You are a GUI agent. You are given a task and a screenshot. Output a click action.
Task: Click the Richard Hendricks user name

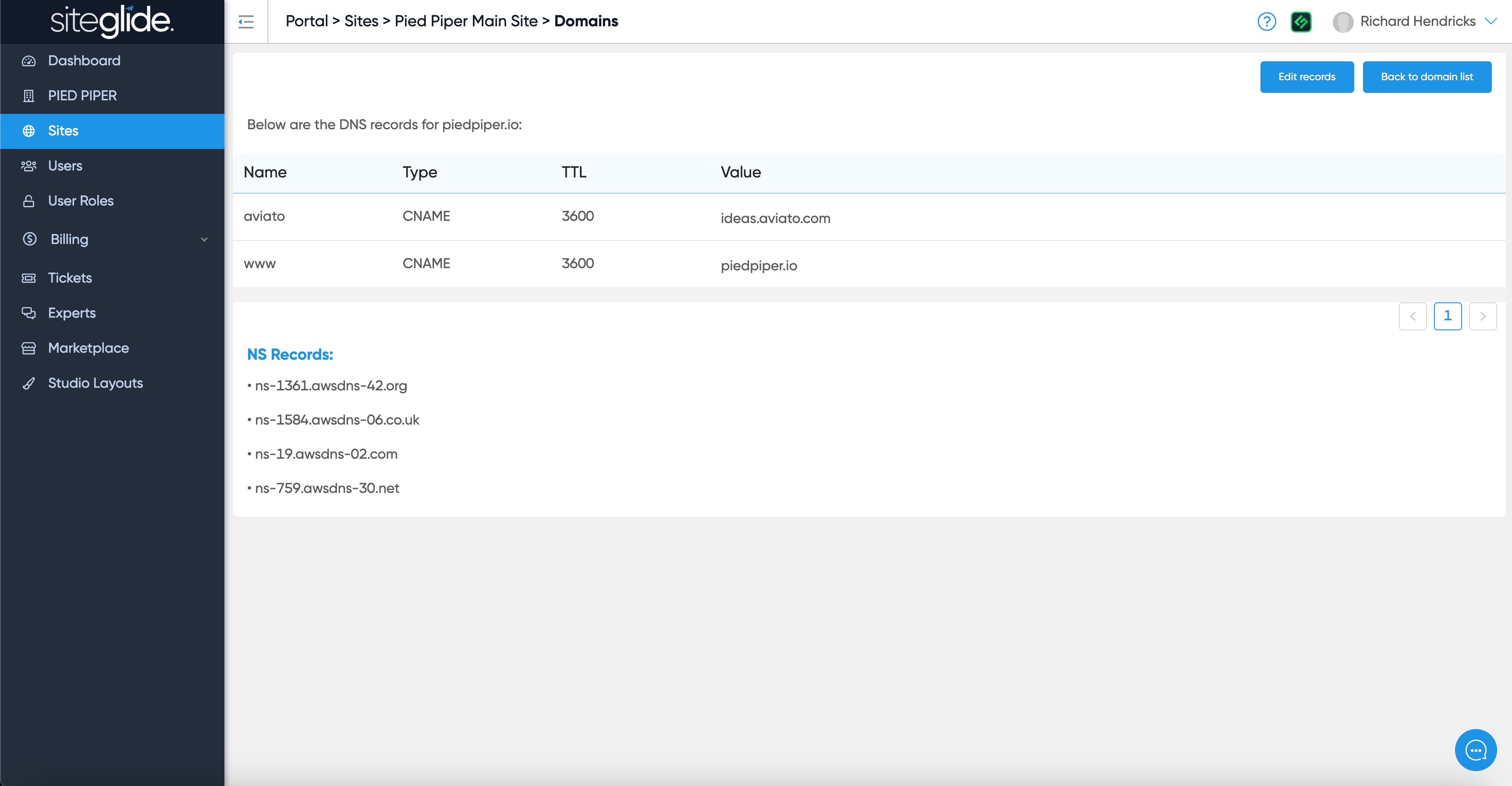tap(1417, 21)
